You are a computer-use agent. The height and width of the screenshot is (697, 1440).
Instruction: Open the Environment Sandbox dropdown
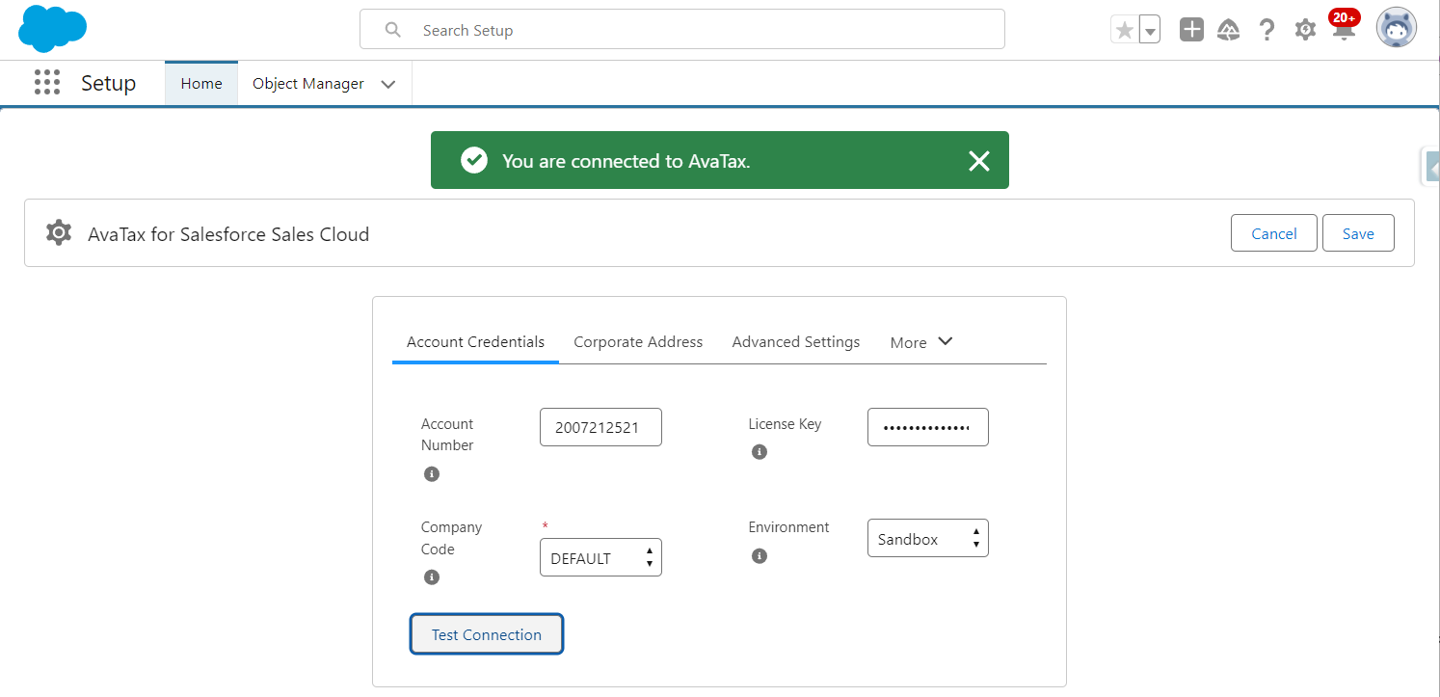point(928,538)
